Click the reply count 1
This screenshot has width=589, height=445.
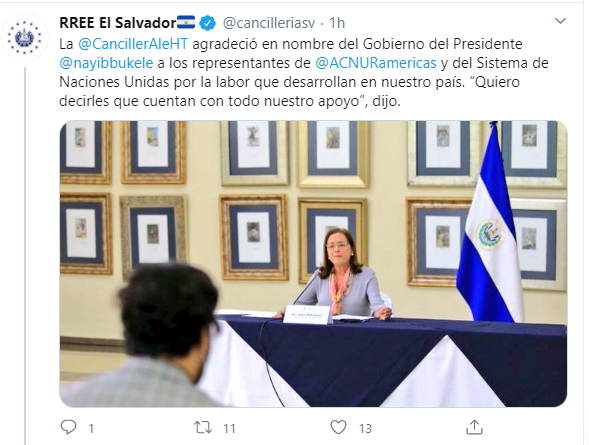click(x=91, y=428)
